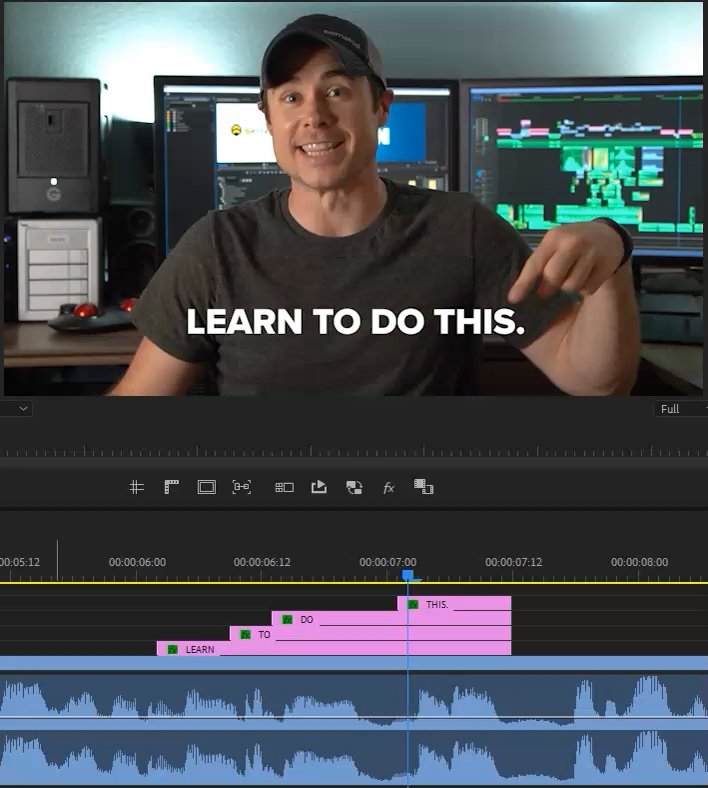Toggle the Safe Margins rectangle button
The image size is (708, 788).
tap(206, 487)
